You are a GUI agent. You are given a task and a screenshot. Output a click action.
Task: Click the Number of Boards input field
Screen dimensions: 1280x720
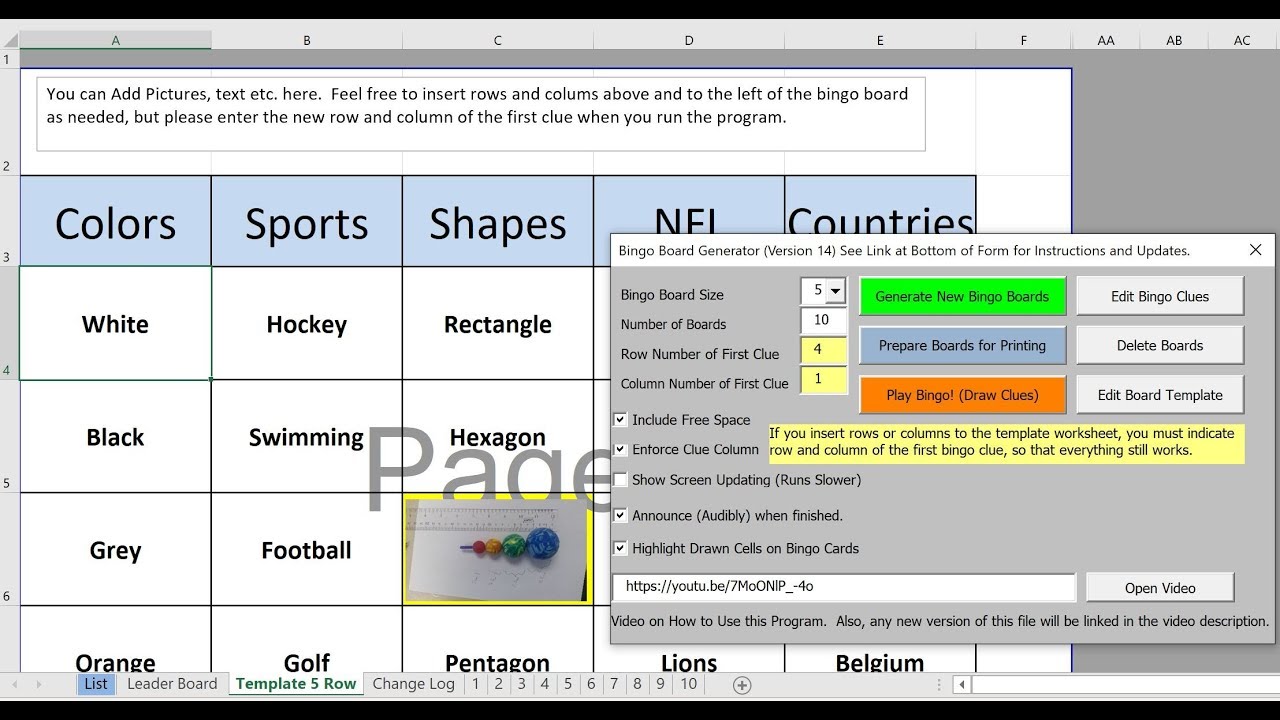tap(824, 321)
